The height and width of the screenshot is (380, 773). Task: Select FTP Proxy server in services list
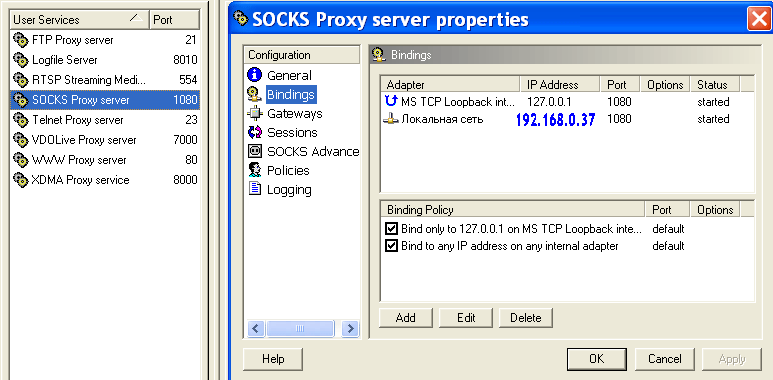105,40
